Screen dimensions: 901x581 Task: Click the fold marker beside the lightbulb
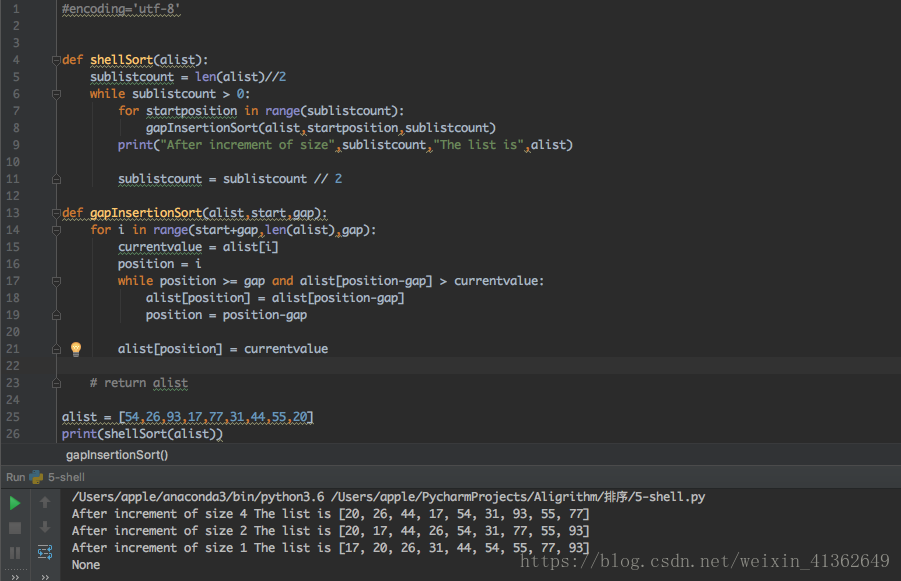click(x=56, y=349)
